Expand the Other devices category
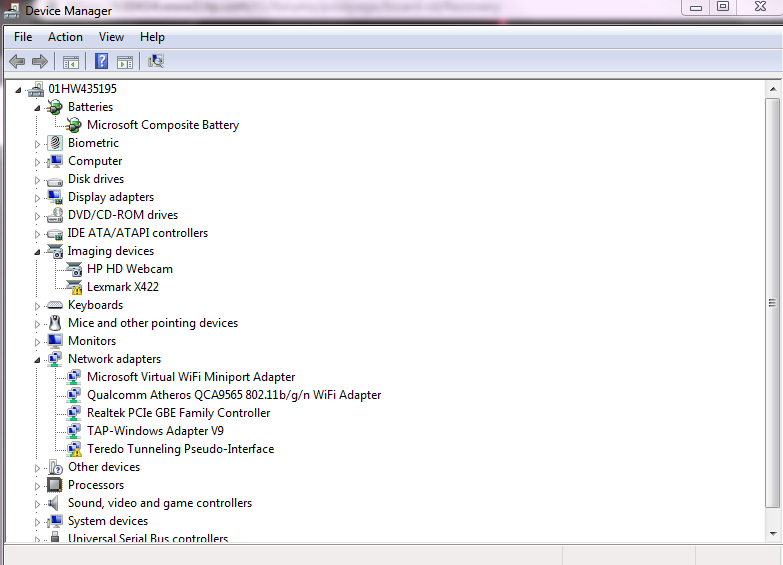This screenshot has width=783, height=565. click(37, 468)
